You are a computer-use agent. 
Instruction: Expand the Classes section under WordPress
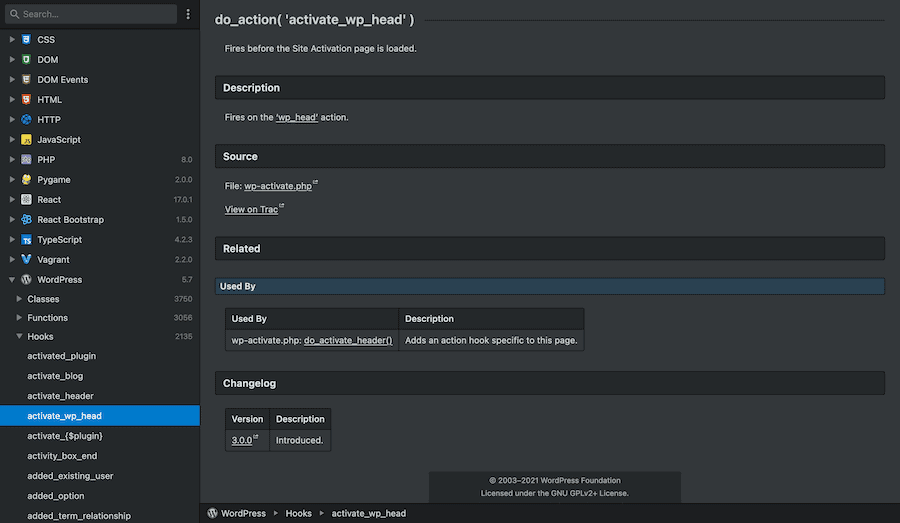point(19,299)
